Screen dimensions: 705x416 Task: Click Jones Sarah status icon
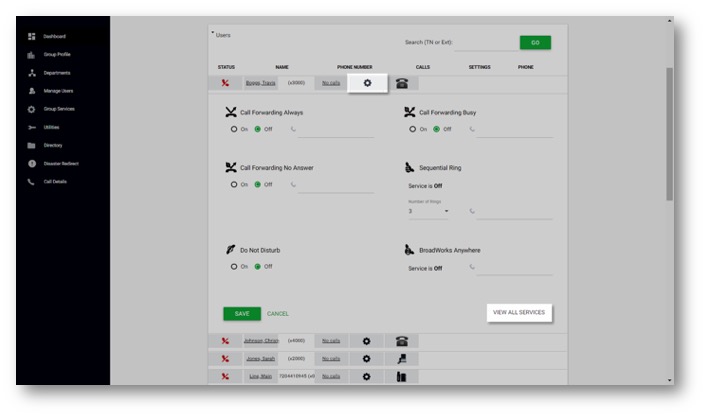point(225,359)
